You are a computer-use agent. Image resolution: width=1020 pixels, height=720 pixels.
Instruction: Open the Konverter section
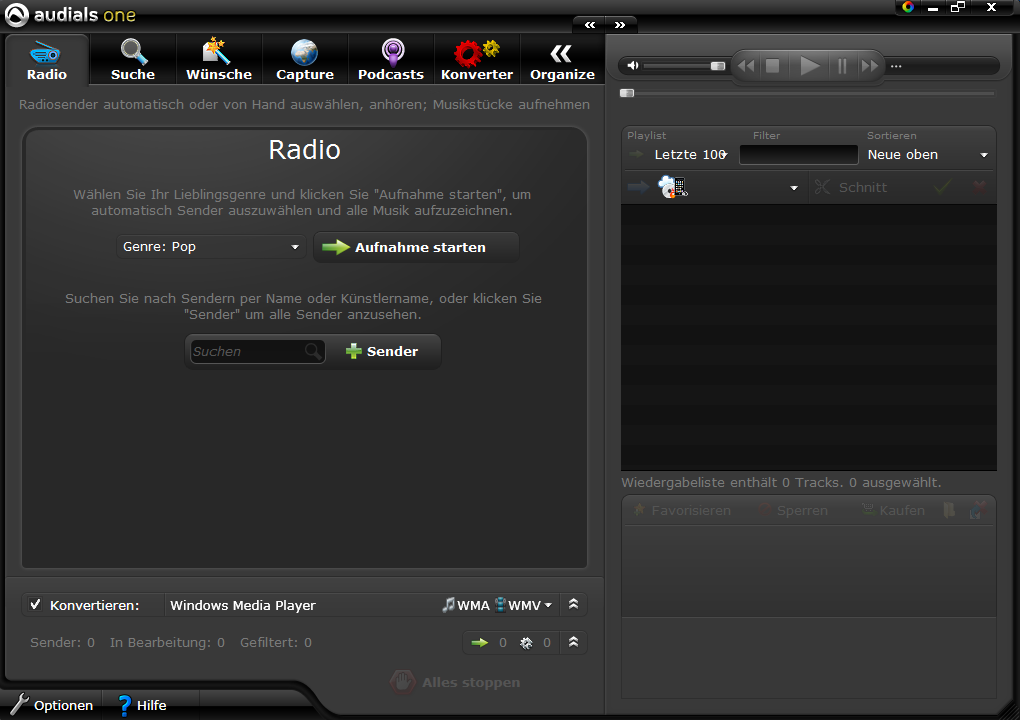[x=477, y=60]
